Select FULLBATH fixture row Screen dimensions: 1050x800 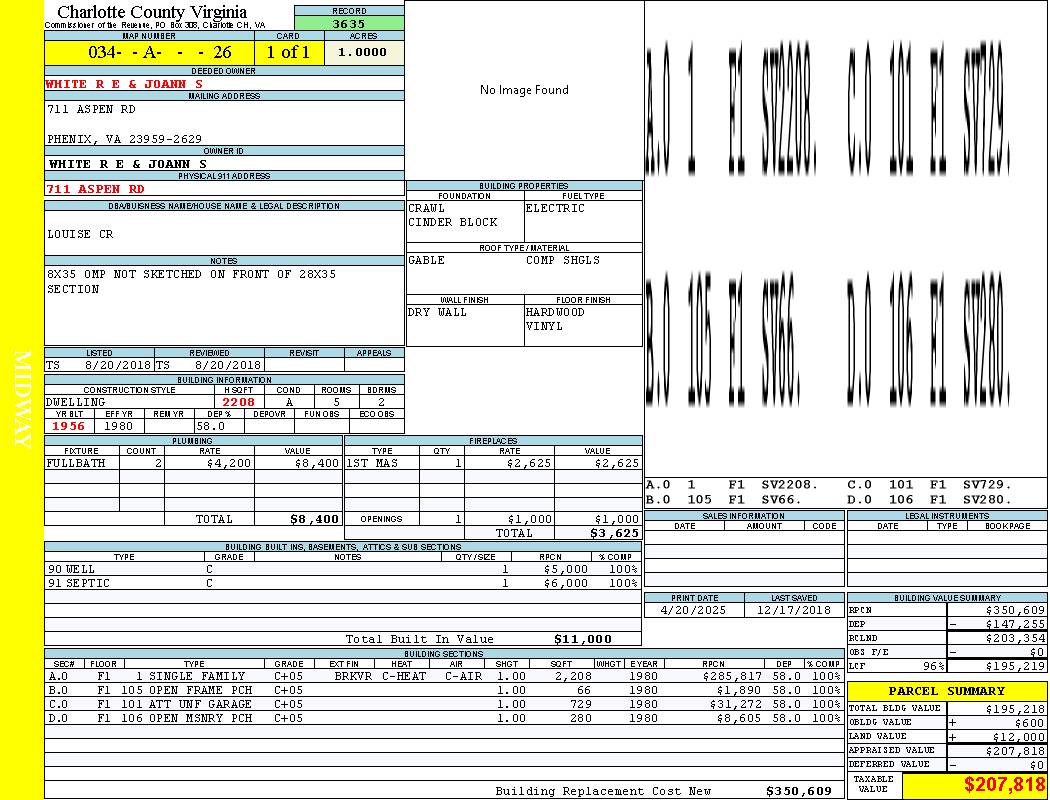pos(194,463)
